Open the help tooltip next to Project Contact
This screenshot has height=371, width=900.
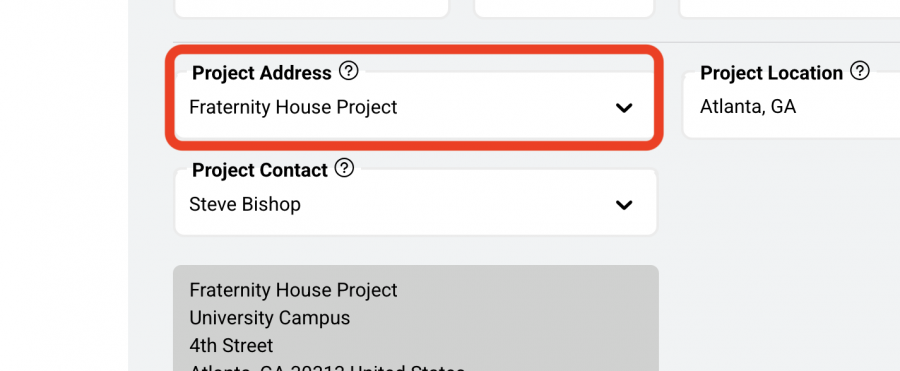coord(344,168)
